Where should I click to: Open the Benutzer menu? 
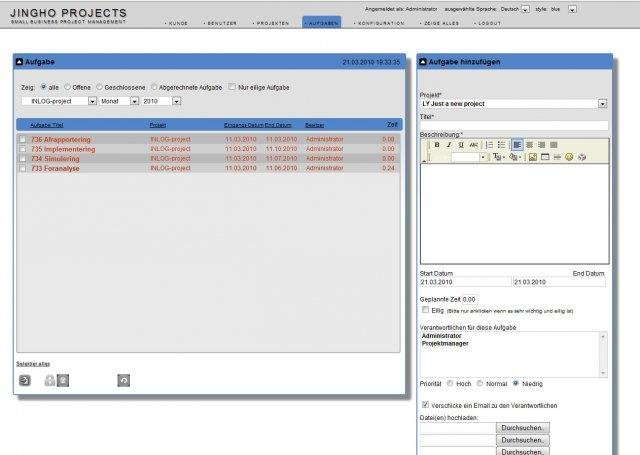(220, 23)
